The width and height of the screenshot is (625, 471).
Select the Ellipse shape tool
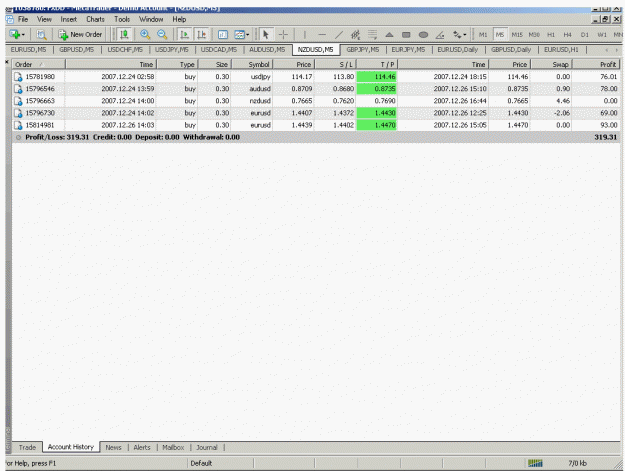click(x=423, y=35)
